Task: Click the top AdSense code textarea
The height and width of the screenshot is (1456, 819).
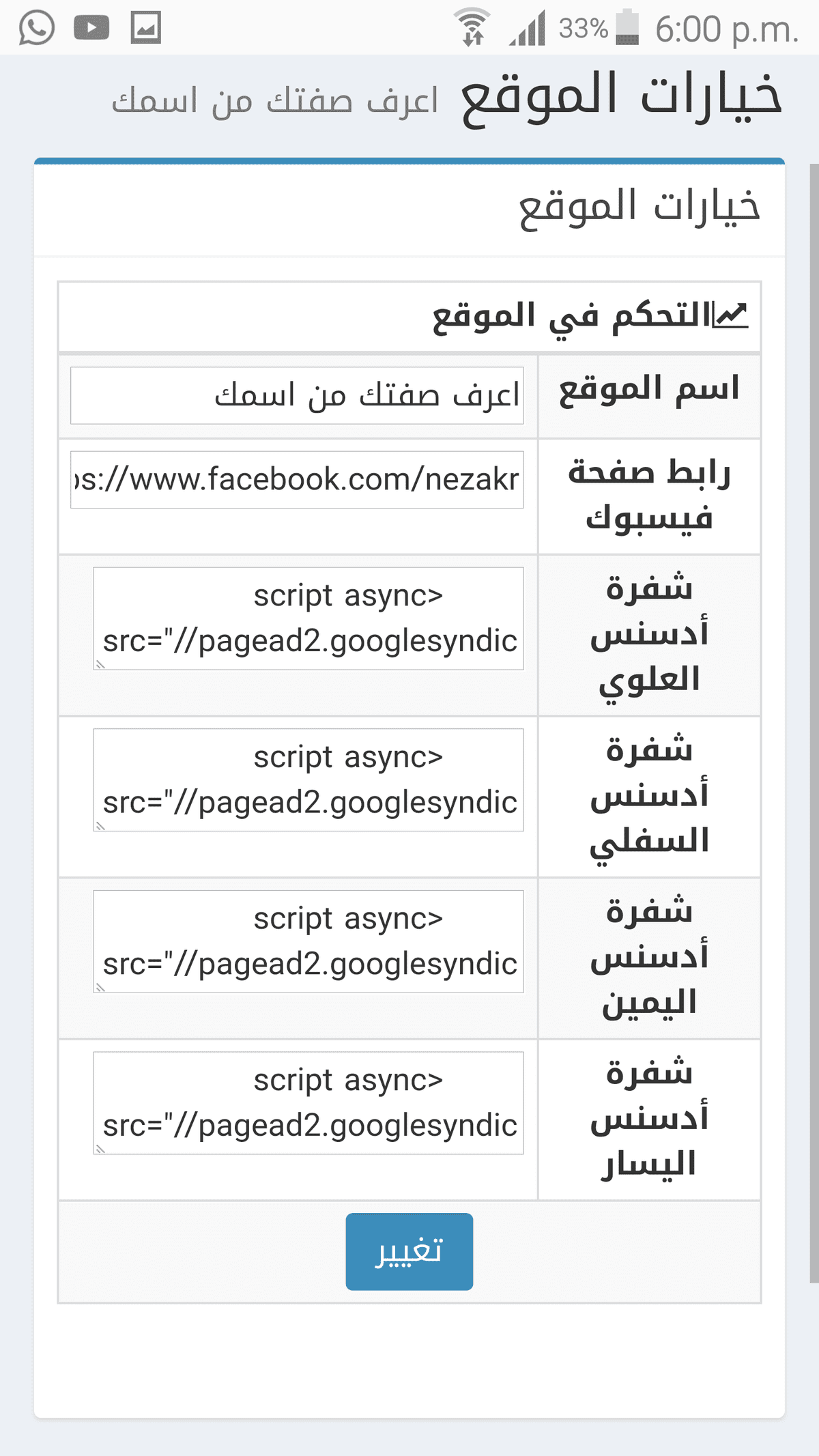Action: [x=308, y=618]
